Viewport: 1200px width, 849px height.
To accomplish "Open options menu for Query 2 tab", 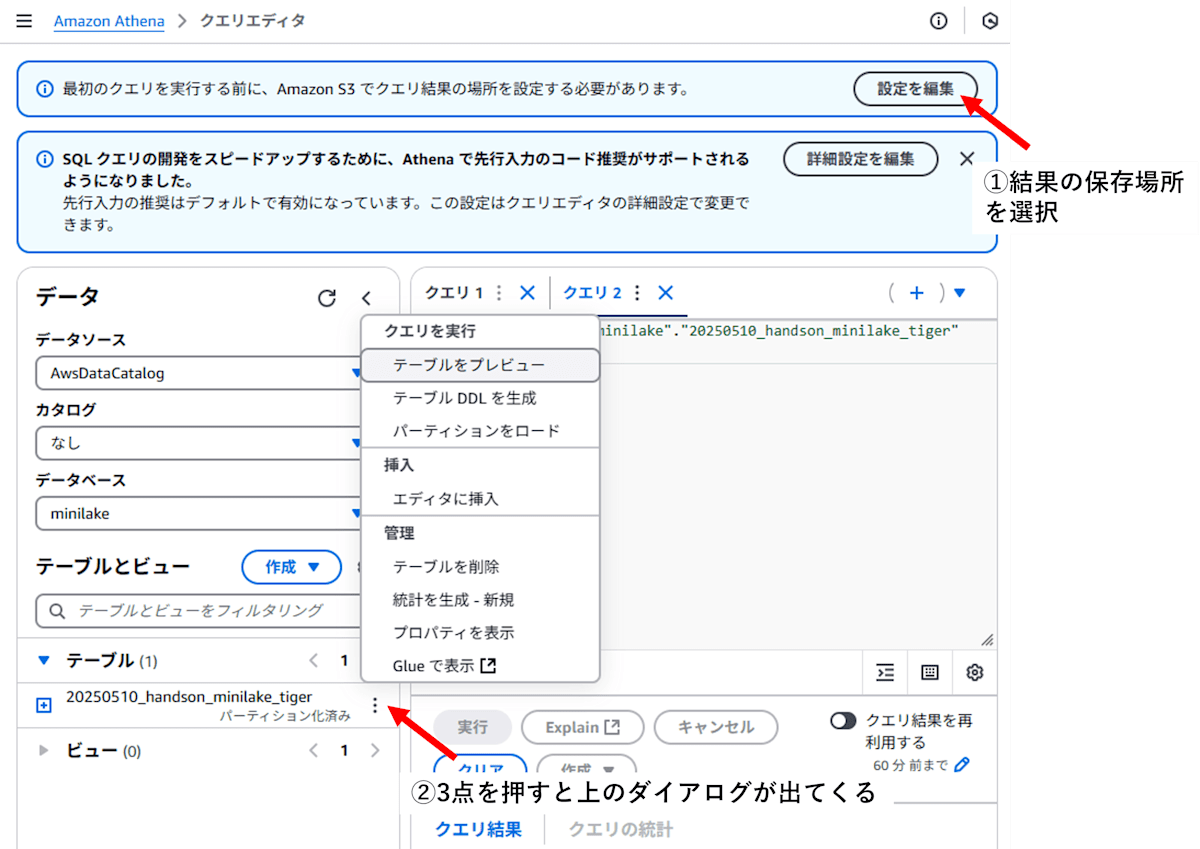I will coord(637,293).
